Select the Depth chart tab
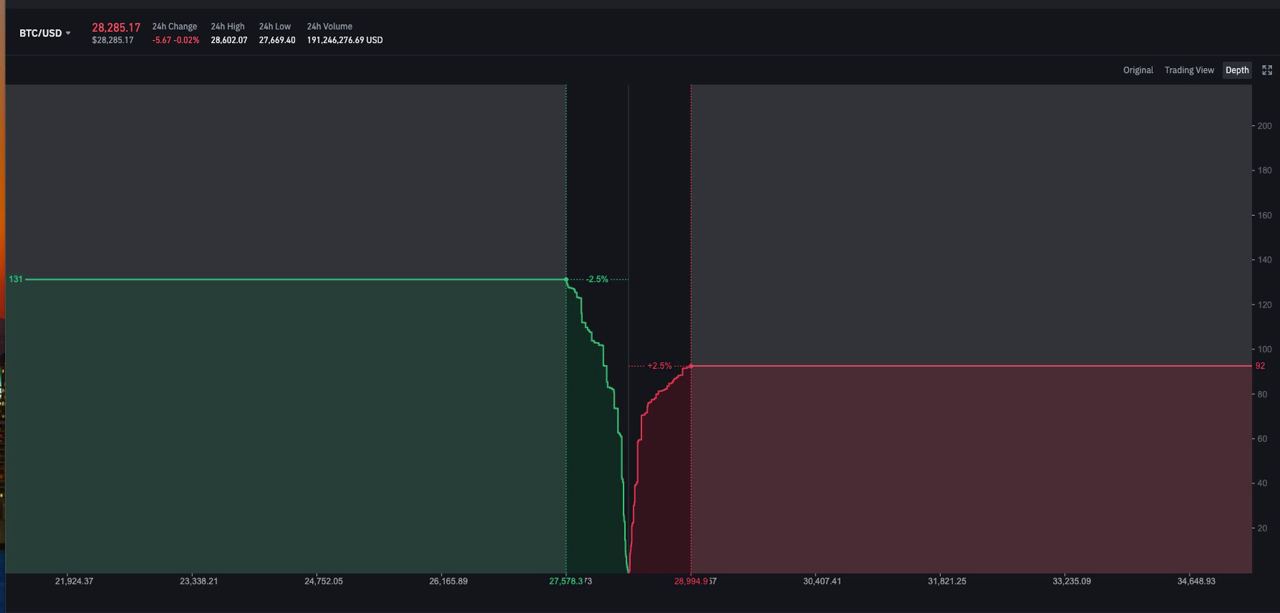The image size is (1280, 613). tap(1237, 70)
